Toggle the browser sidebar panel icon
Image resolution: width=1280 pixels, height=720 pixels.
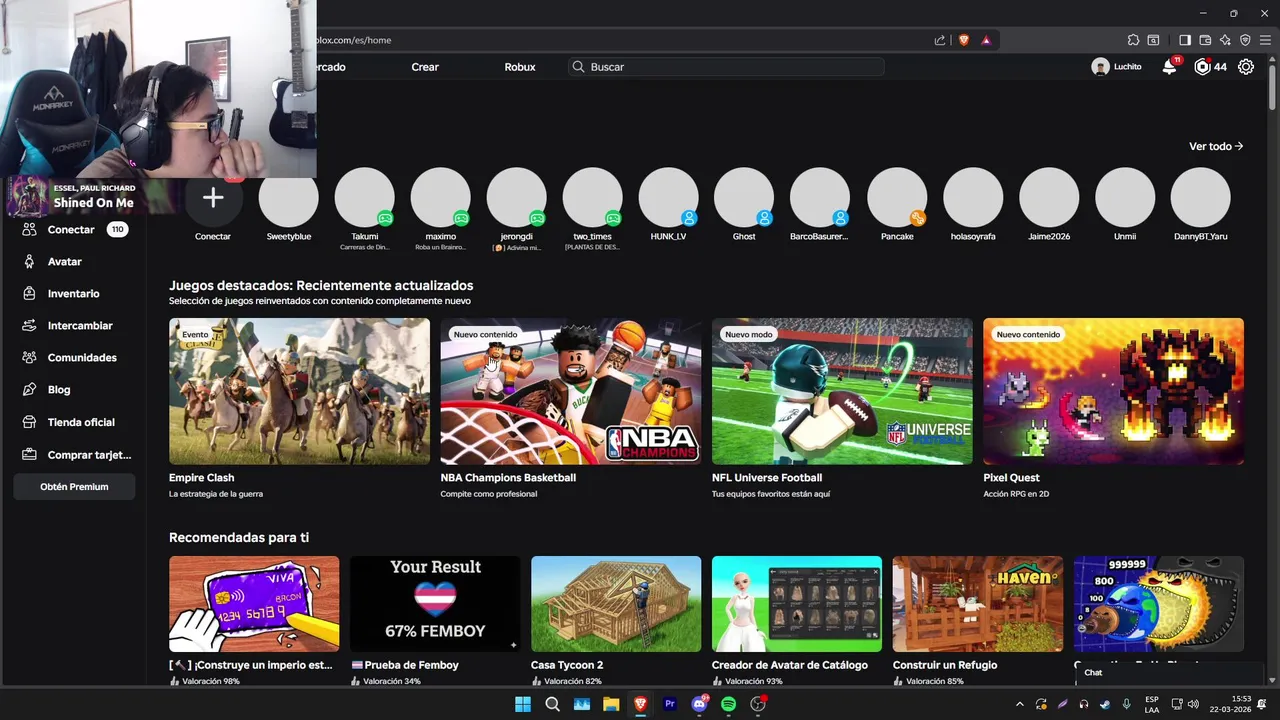click(1185, 40)
